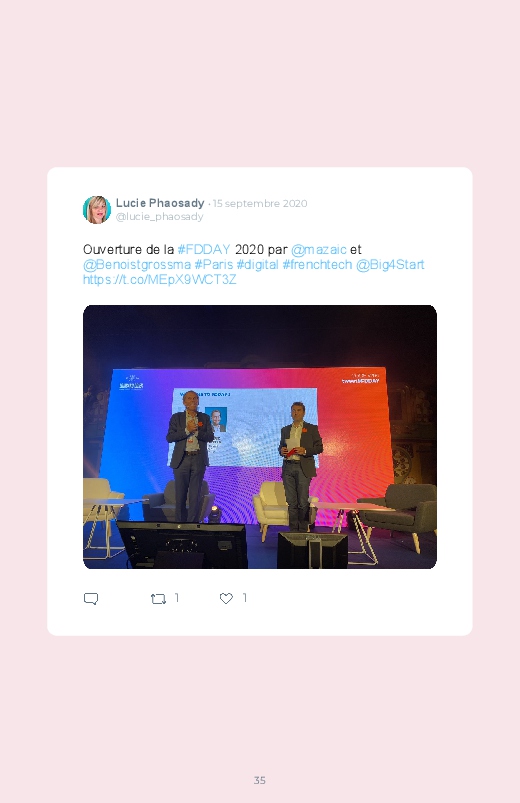This screenshot has height=803, width=520.
Task: Click the heart like icon
Action: [x=226, y=598]
